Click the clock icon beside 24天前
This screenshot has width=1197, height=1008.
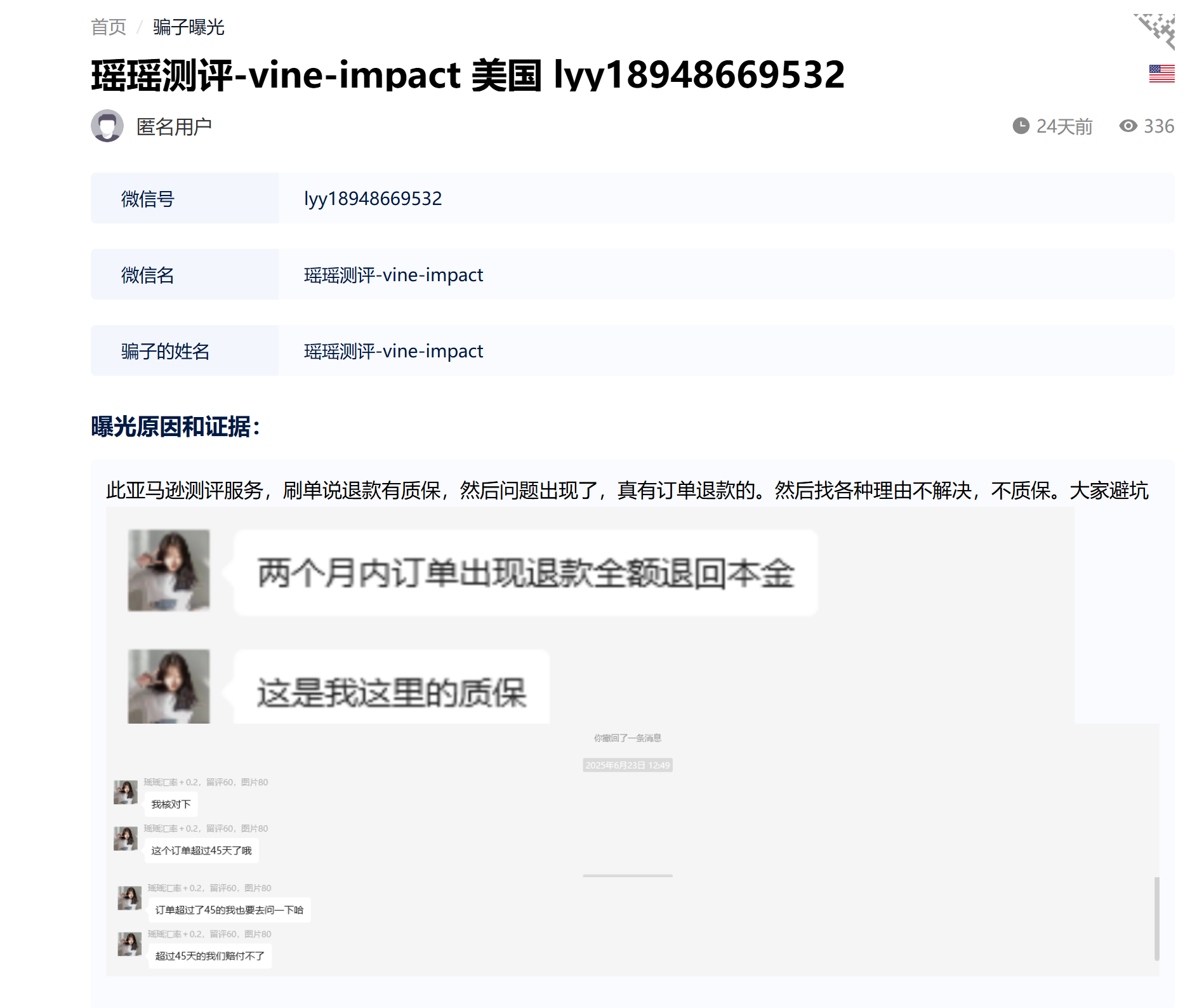[1021, 126]
